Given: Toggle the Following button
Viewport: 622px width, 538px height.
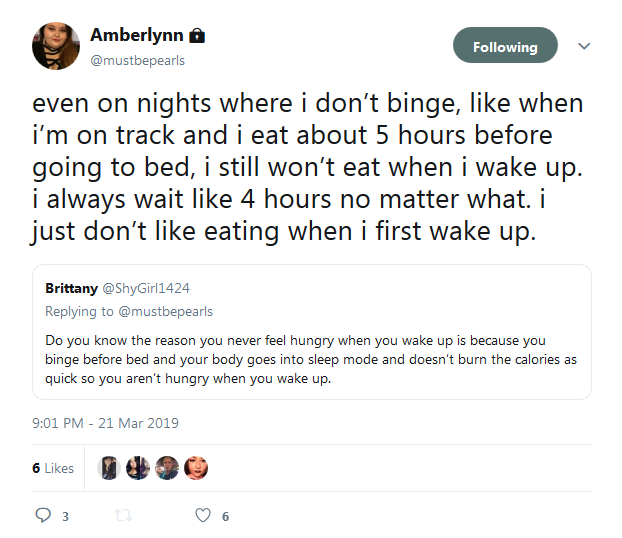Looking at the screenshot, I should coord(505,45).
